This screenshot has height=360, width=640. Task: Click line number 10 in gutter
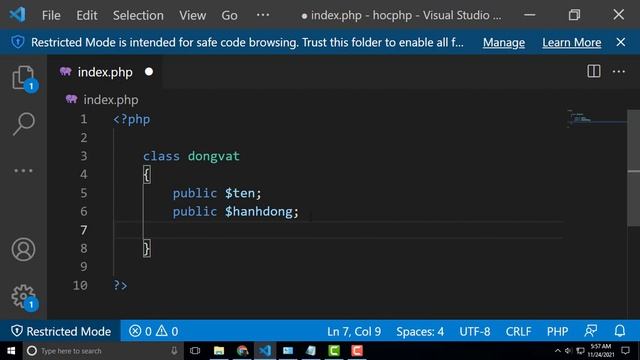[80, 285]
